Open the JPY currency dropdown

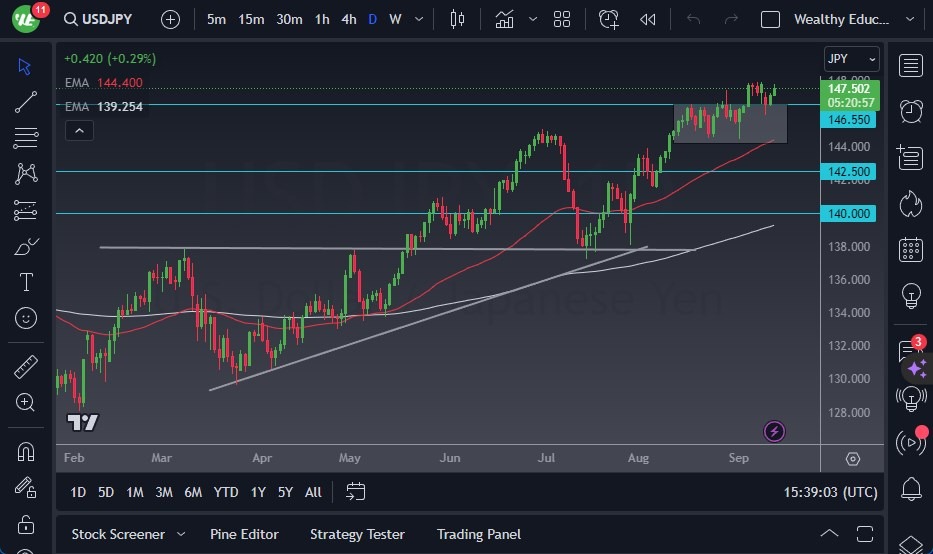click(851, 59)
